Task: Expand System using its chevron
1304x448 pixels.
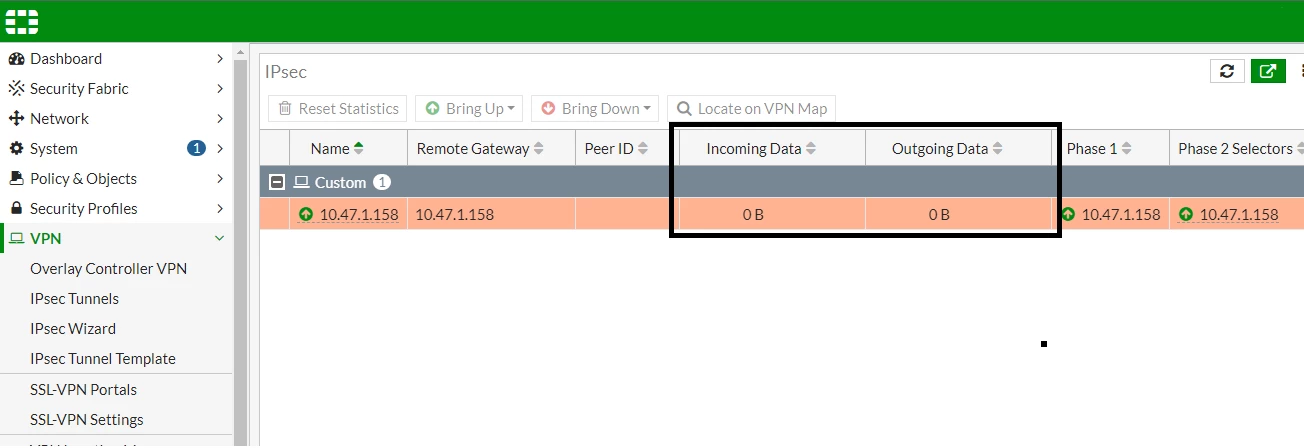Action: click(219, 149)
